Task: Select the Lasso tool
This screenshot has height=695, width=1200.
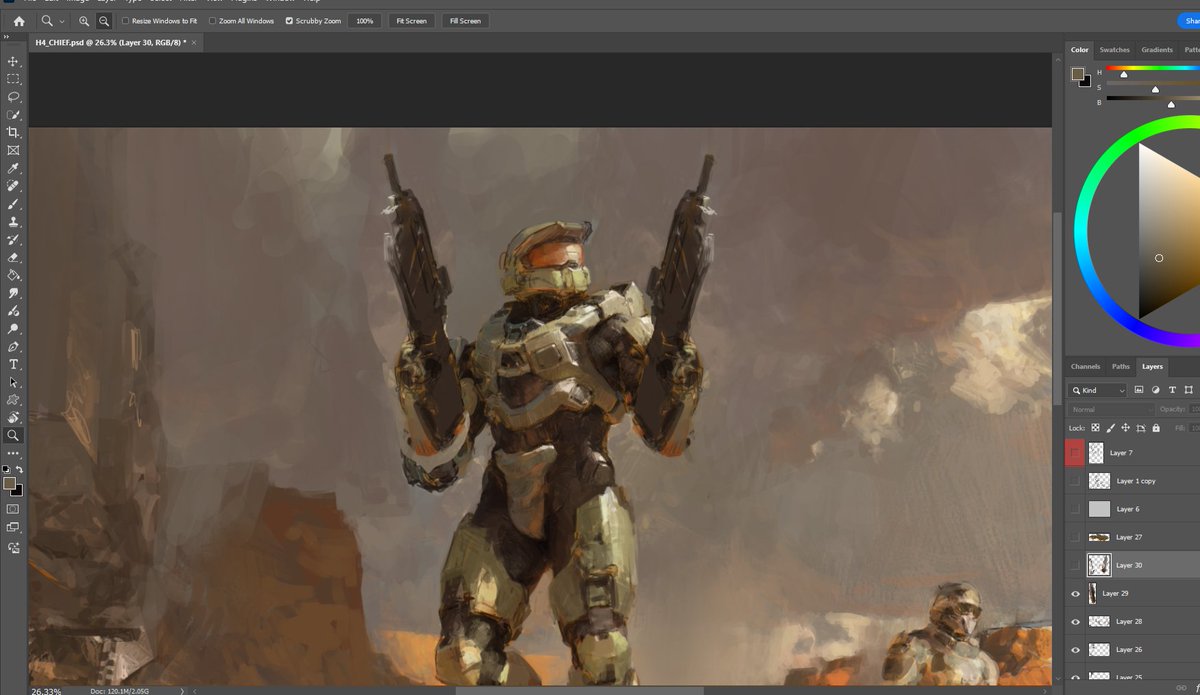Action: tap(13, 97)
